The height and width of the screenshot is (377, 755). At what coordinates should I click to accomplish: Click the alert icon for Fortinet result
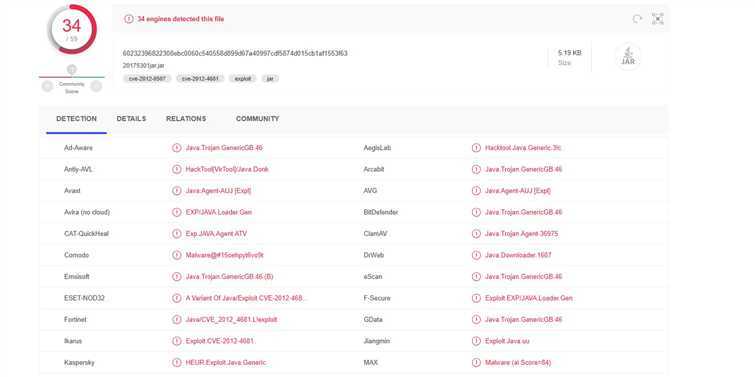[x=177, y=319]
